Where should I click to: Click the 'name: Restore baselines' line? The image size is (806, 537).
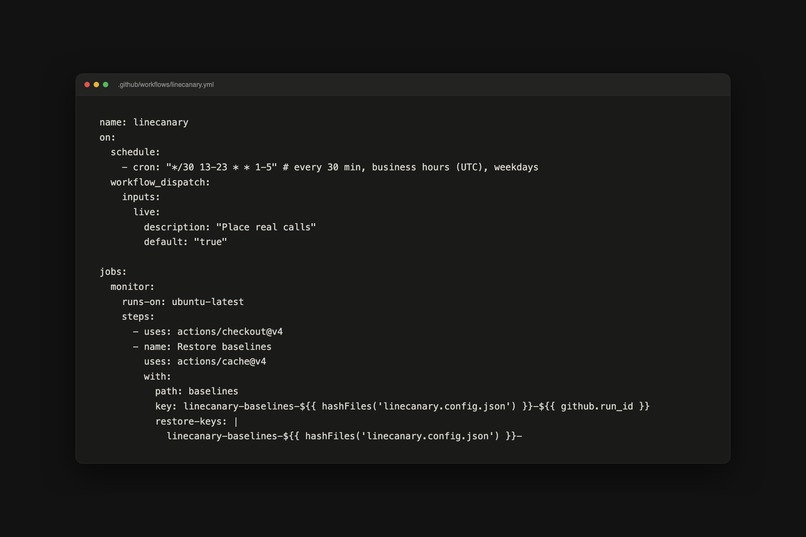tap(202, 346)
